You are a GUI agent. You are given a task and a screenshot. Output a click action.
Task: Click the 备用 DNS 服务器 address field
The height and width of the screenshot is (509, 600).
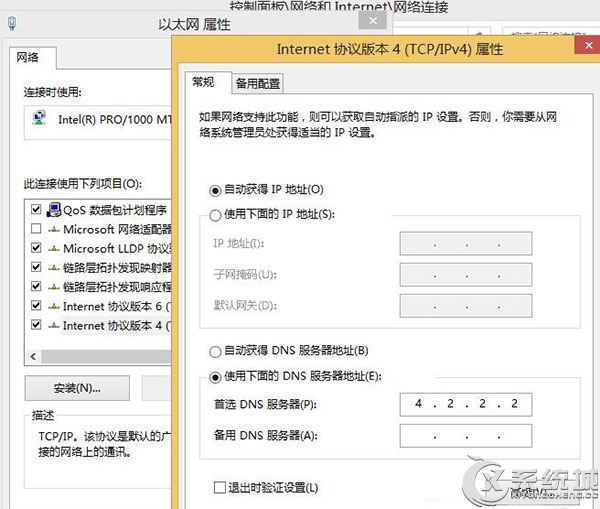click(466, 436)
